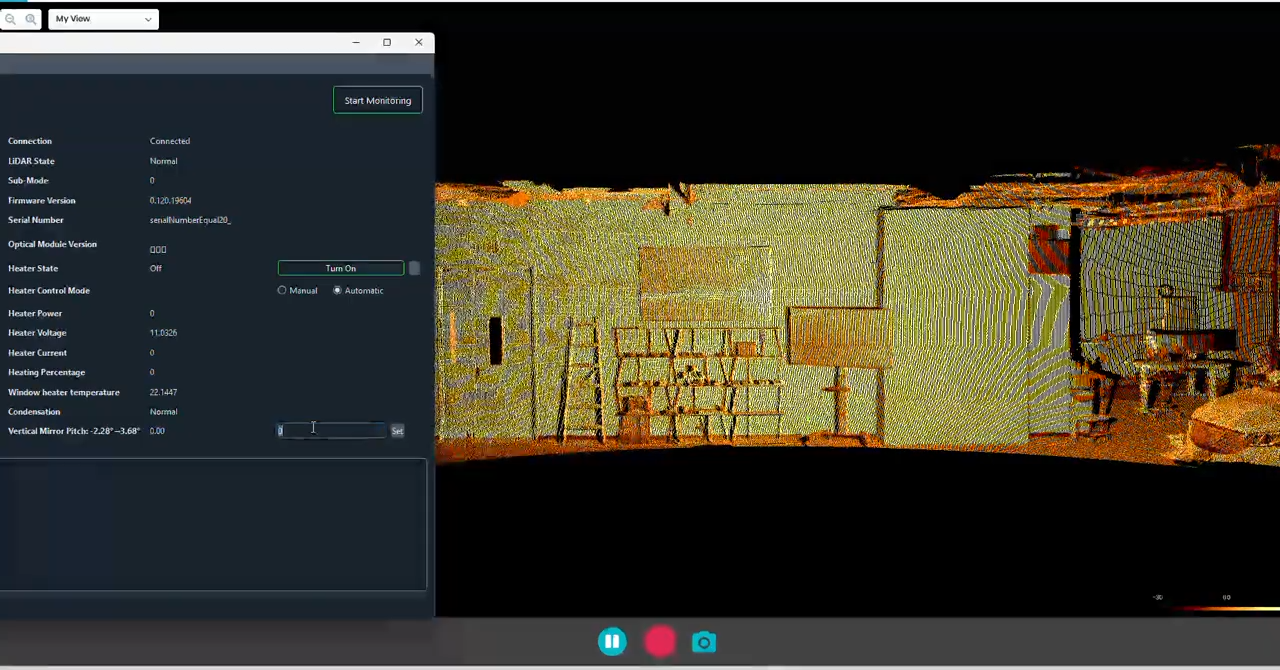Click the Heater Voltage value 11.0326
This screenshot has width=1280, height=670.
tap(163, 333)
